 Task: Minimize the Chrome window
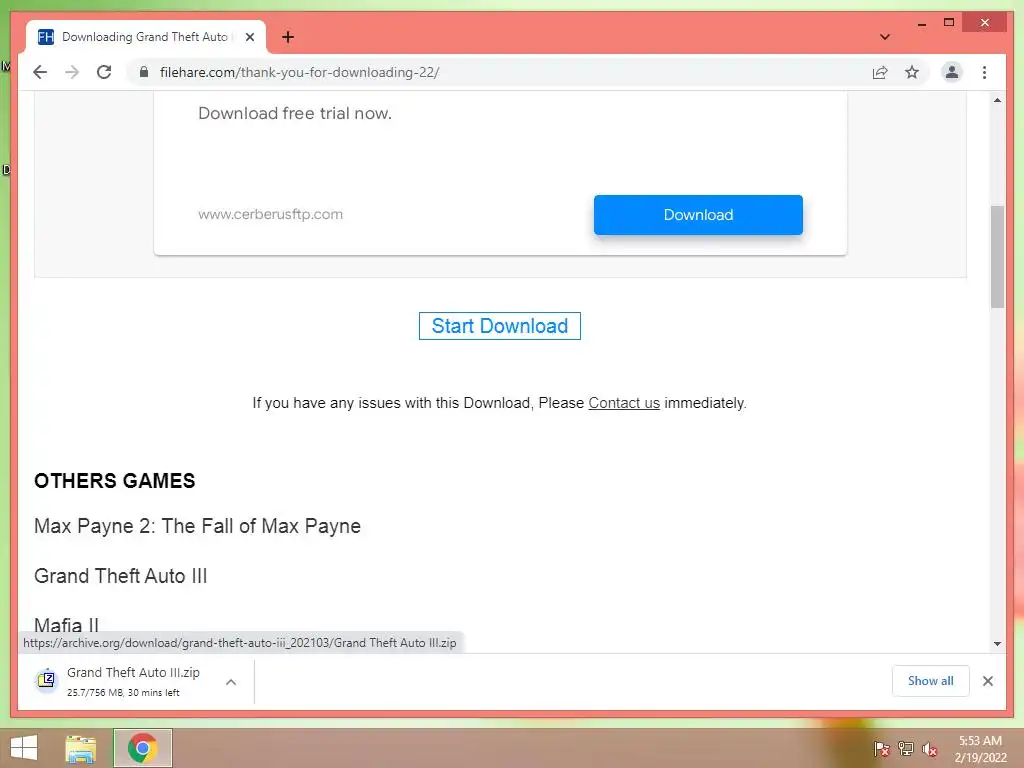coord(921,24)
